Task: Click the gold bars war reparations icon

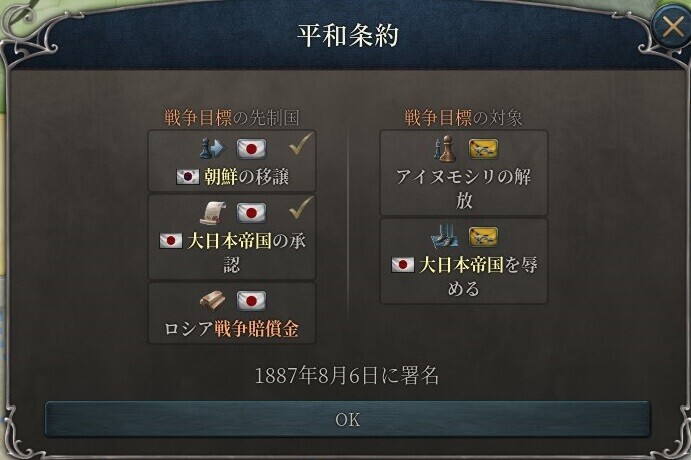Action: 212,300
